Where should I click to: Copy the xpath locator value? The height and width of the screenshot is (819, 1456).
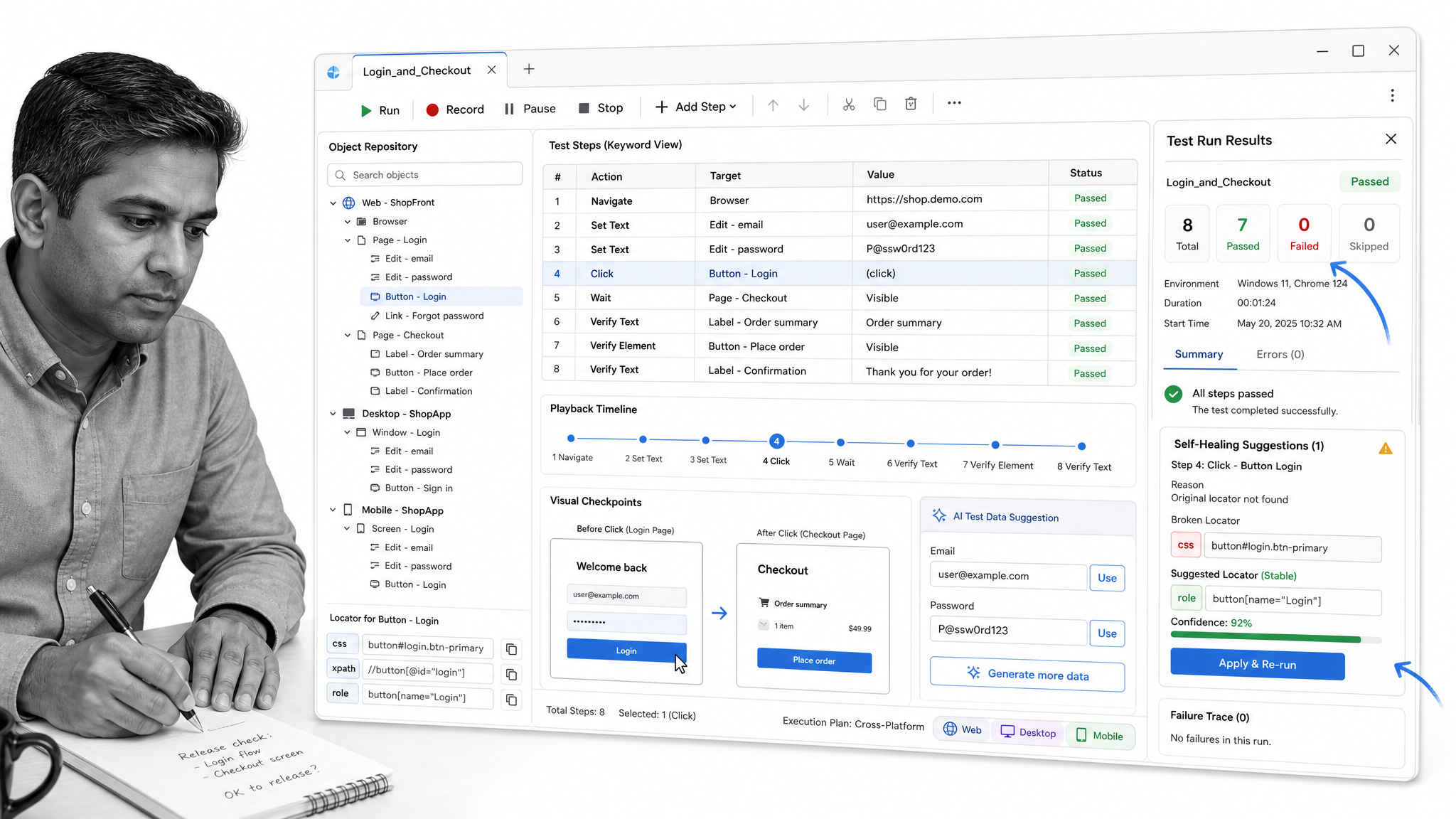(x=511, y=674)
